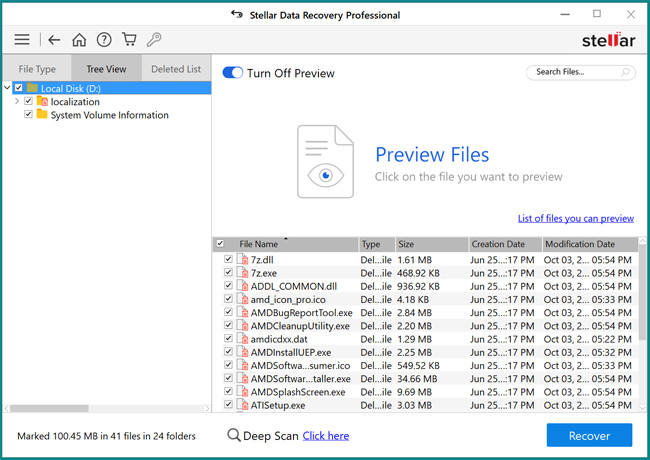This screenshot has height=460, width=650.
Task: Open the Deep Scan 'Click here' link
Action: pyautogui.click(x=326, y=436)
